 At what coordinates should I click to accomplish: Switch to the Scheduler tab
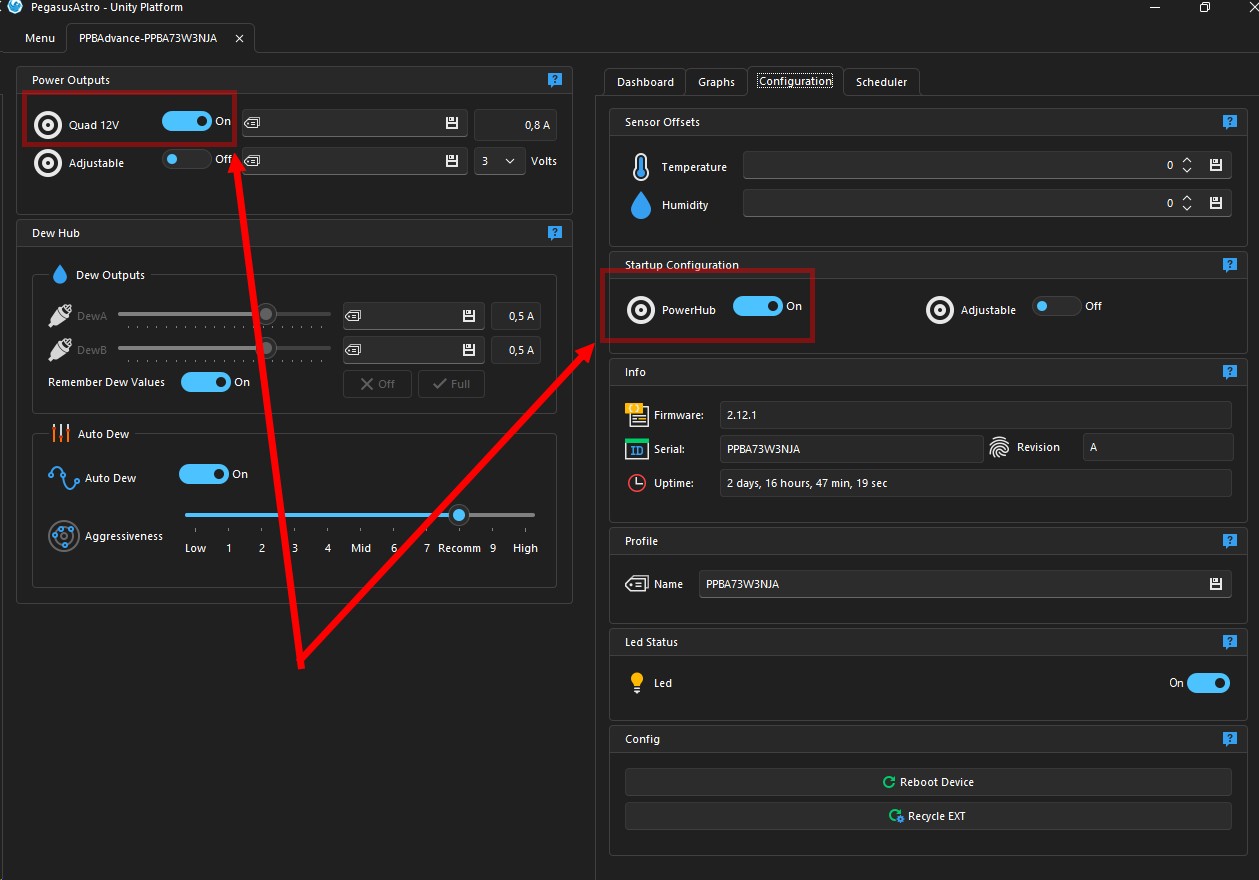[x=881, y=82]
